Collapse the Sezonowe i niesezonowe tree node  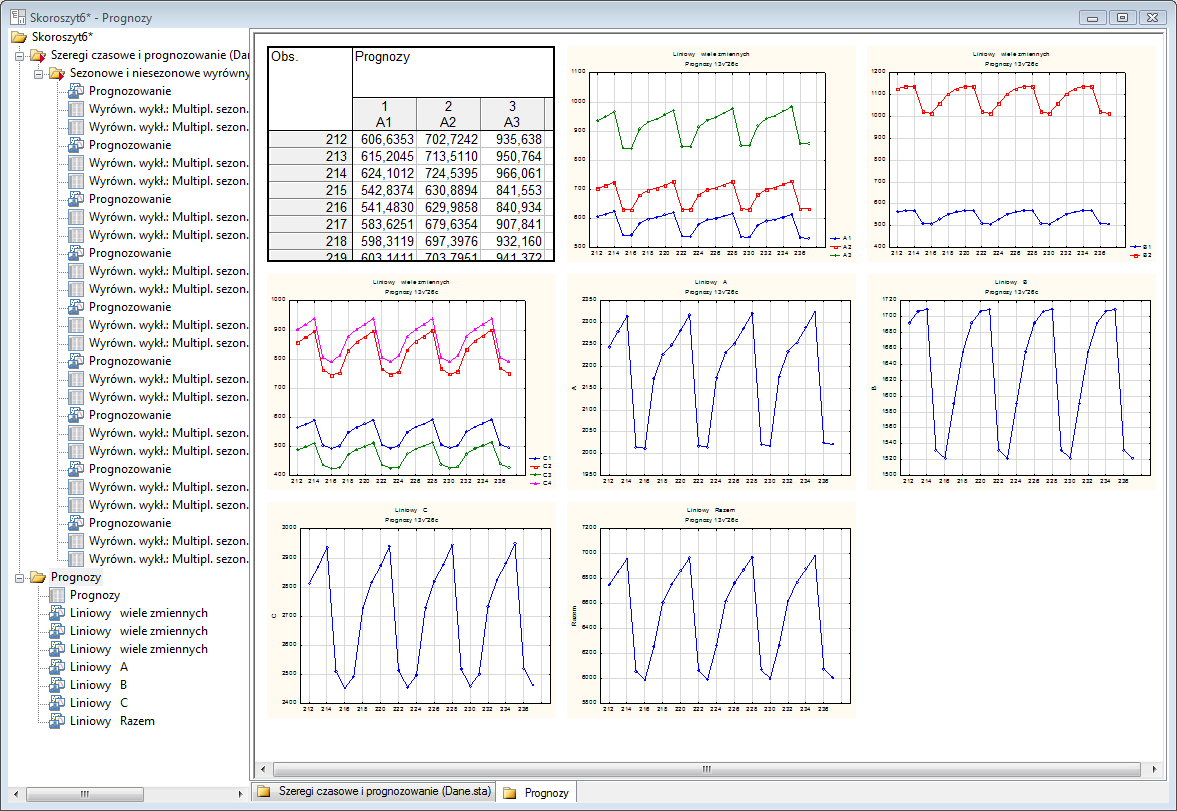[38, 74]
